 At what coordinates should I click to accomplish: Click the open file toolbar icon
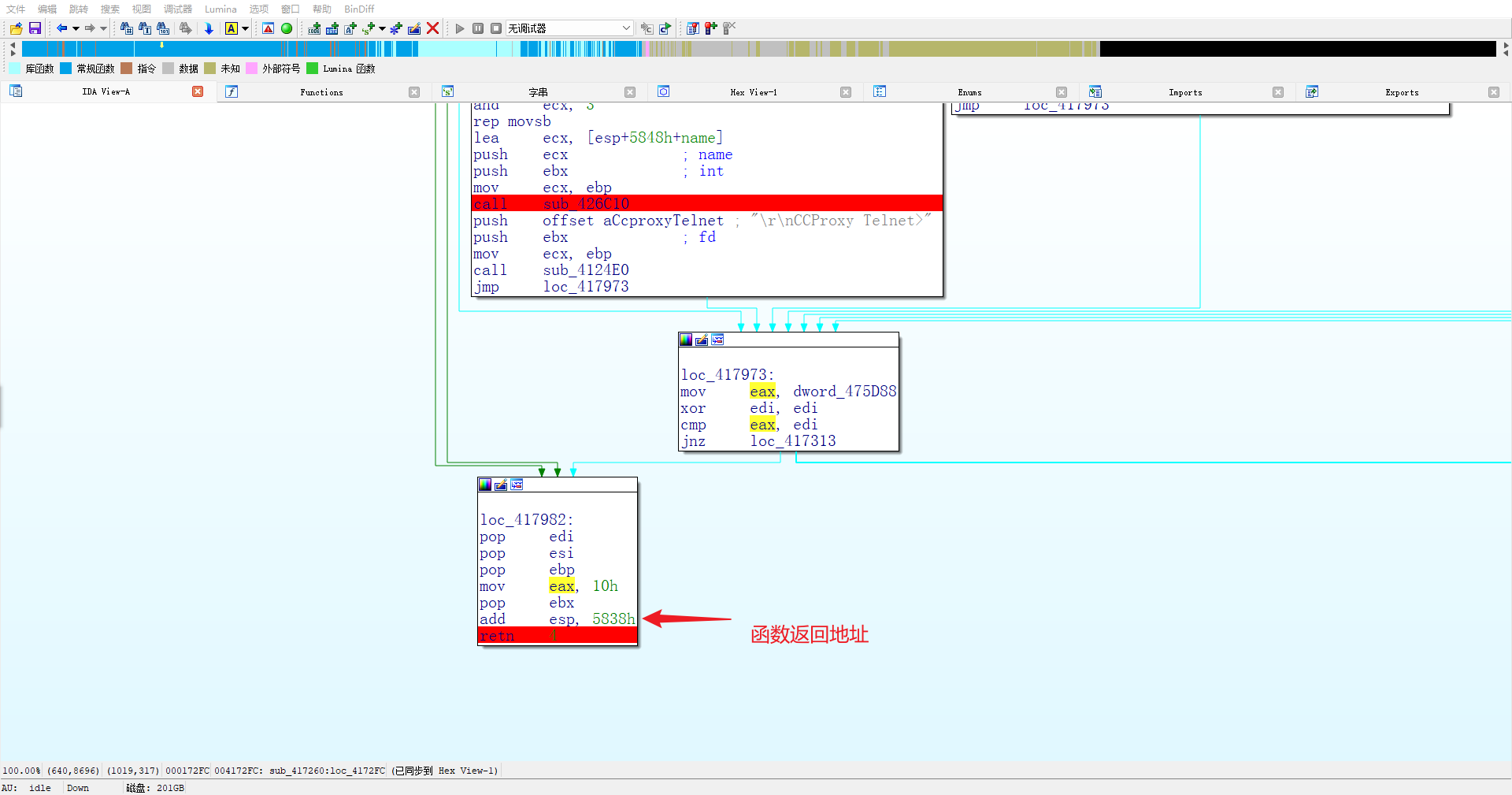coord(17,28)
